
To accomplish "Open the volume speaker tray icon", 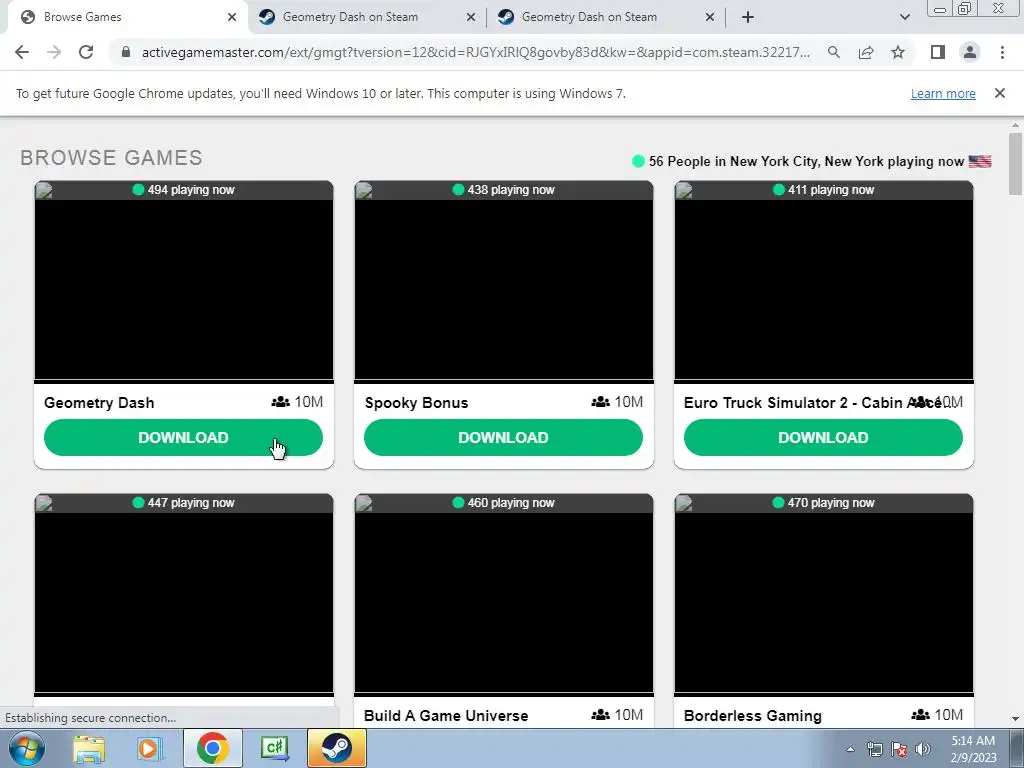I will click(x=923, y=749).
